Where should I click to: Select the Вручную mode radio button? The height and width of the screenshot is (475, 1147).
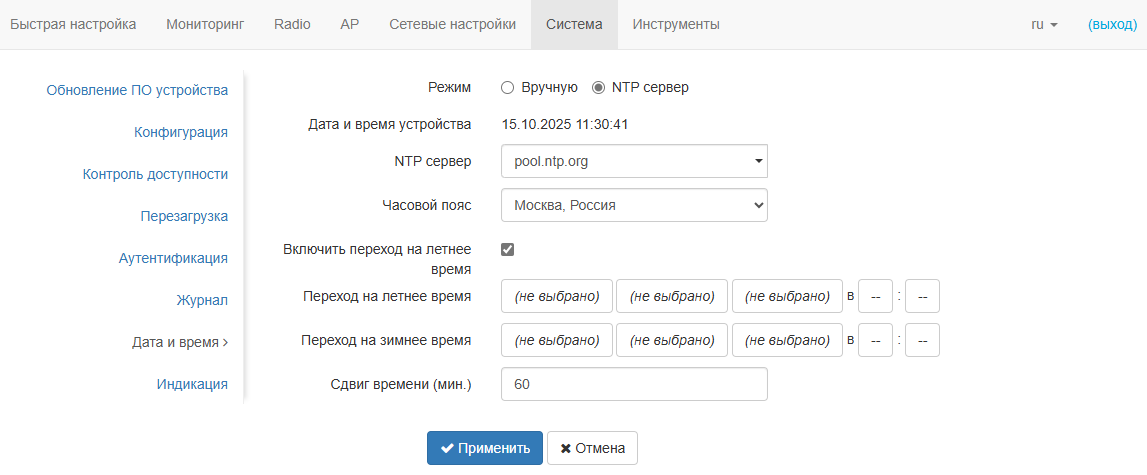(507, 87)
